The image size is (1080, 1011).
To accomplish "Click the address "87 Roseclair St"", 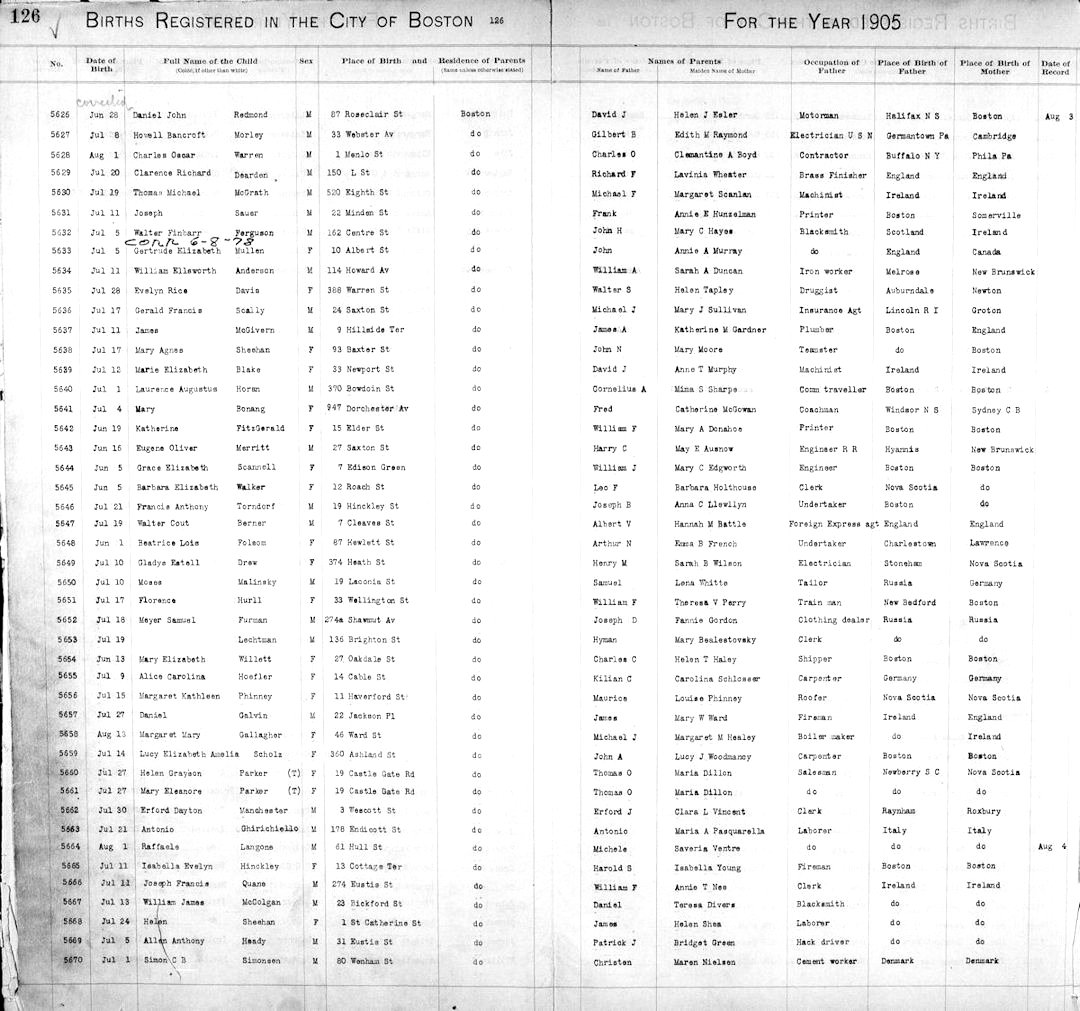I will (x=366, y=114).
